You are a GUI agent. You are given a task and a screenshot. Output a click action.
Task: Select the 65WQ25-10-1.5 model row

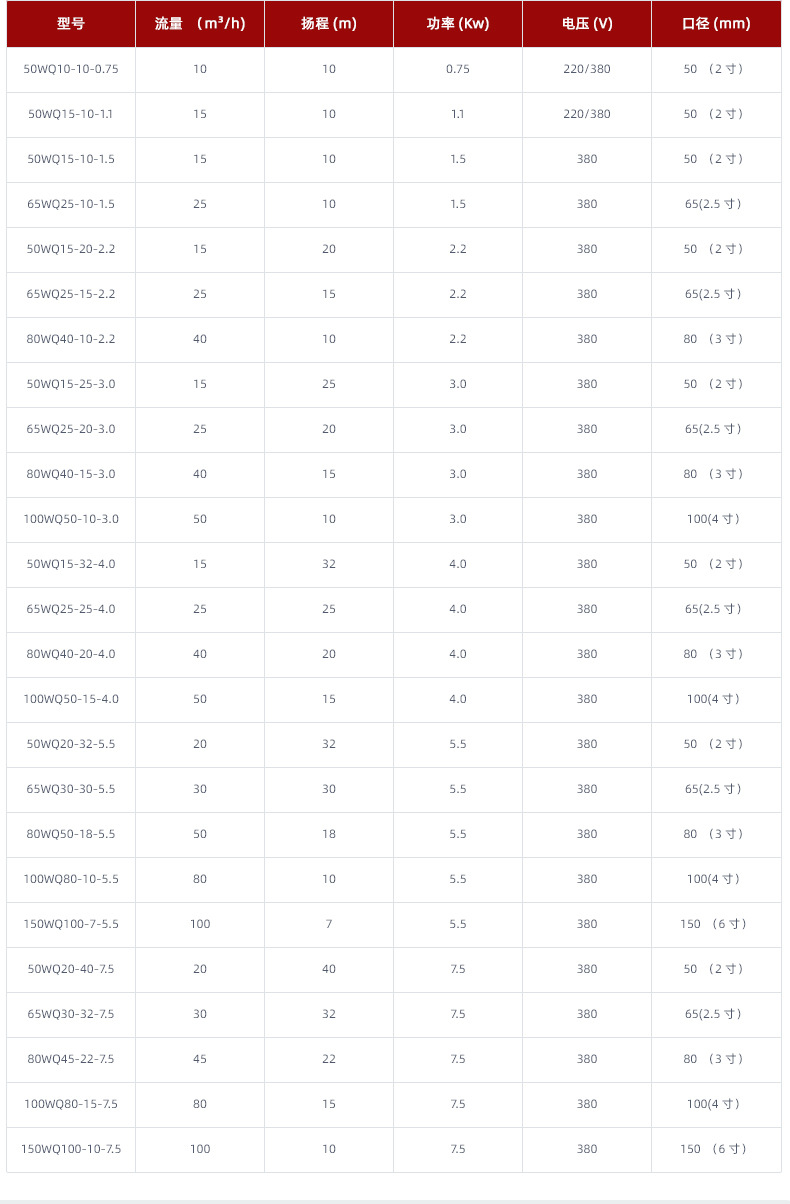71,204
